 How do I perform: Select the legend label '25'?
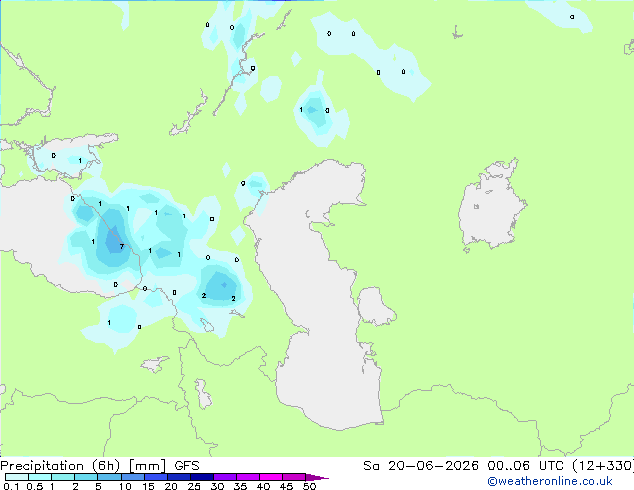click(194, 486)
